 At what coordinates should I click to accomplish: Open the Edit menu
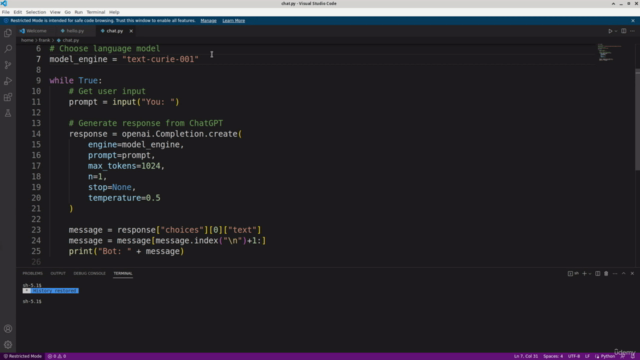pos(18,12)
